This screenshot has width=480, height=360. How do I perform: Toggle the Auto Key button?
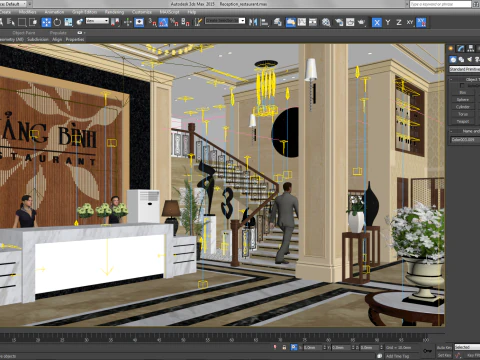point(444,347)
